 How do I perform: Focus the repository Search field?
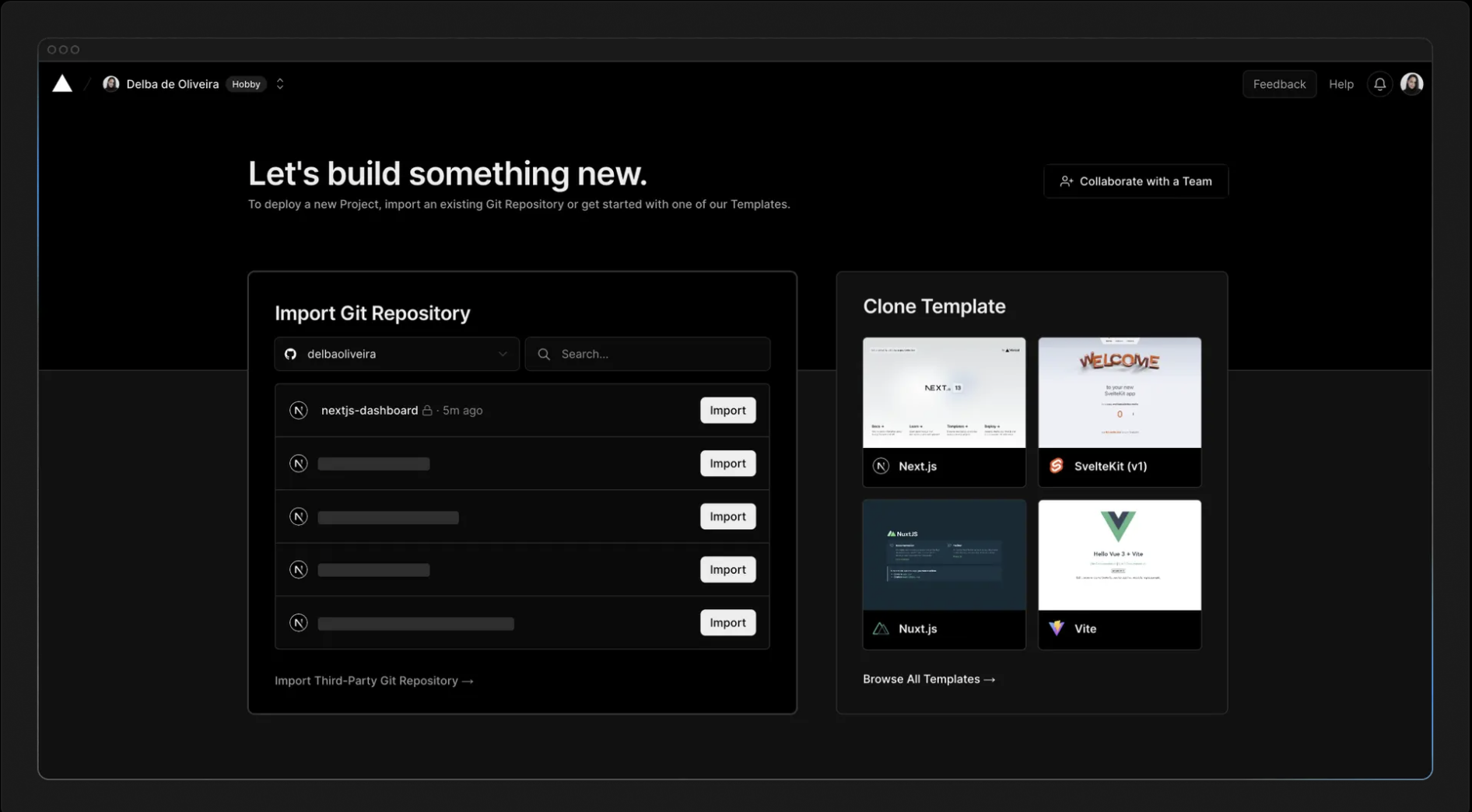tap(648, 354)
